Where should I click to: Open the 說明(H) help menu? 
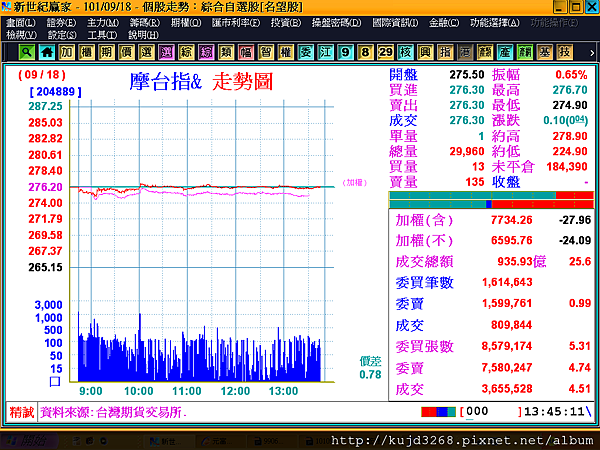click(143, 35)
